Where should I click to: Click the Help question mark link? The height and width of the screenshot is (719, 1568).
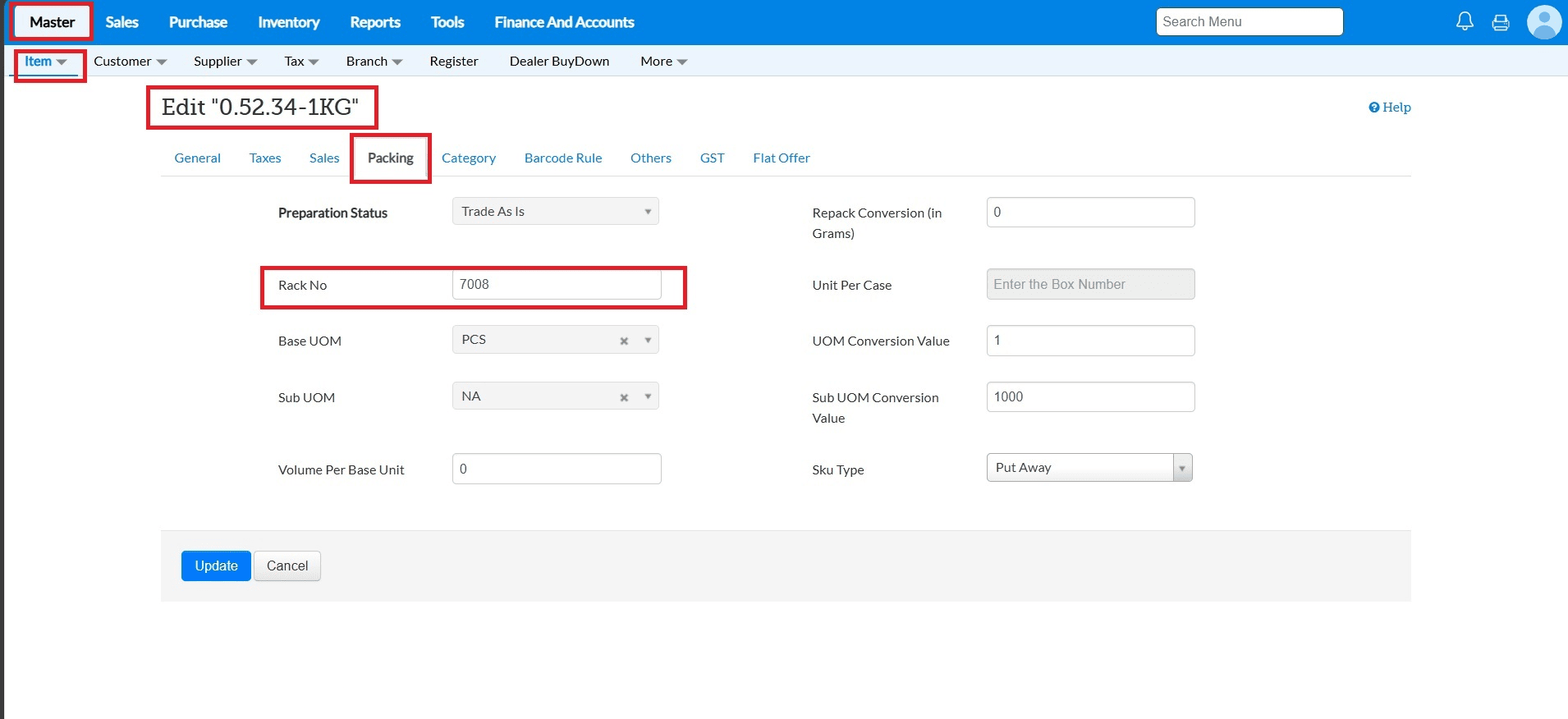[x=1389, y=108]
